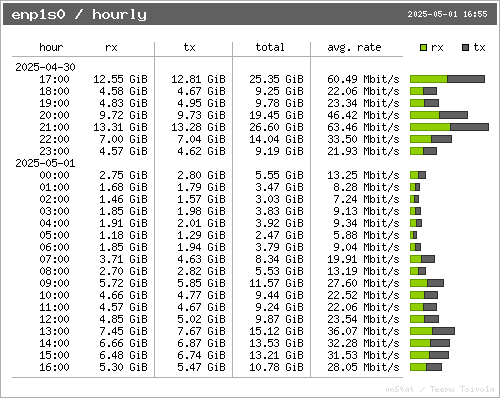Click rate 22.52 Mbit/s

point(363,295)
